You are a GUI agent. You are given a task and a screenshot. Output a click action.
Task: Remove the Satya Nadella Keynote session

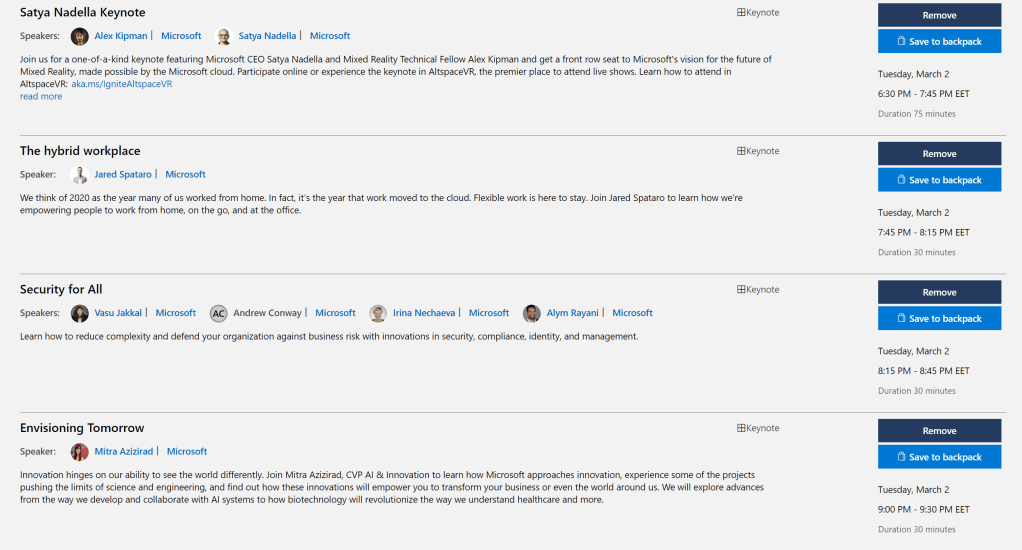tap(939, 15)
